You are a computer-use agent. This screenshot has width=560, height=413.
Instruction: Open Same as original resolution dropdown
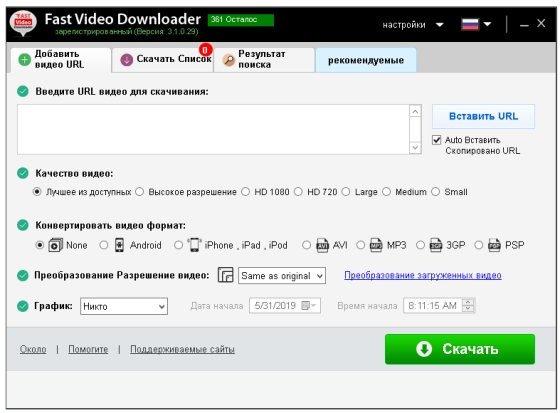282,276
